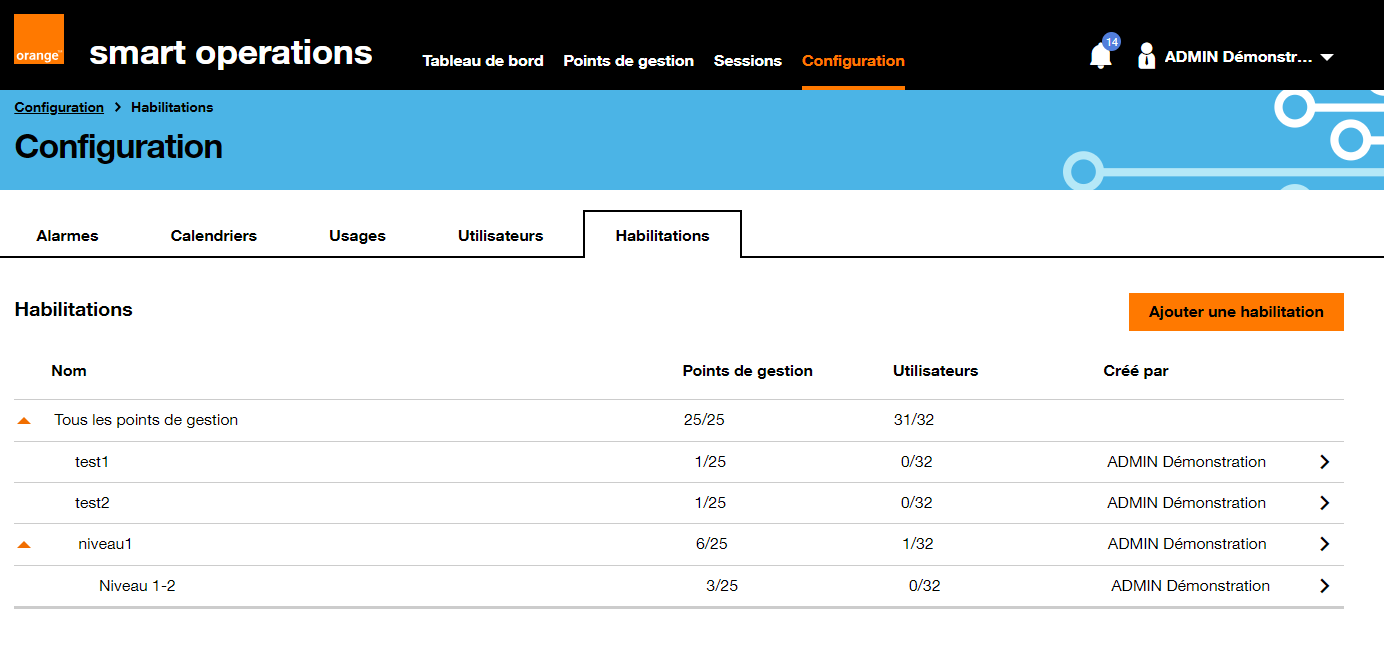1384x648 pixels.
Task: Click Ajouter une habilitation button
Action: click(x=1235, y=312)
